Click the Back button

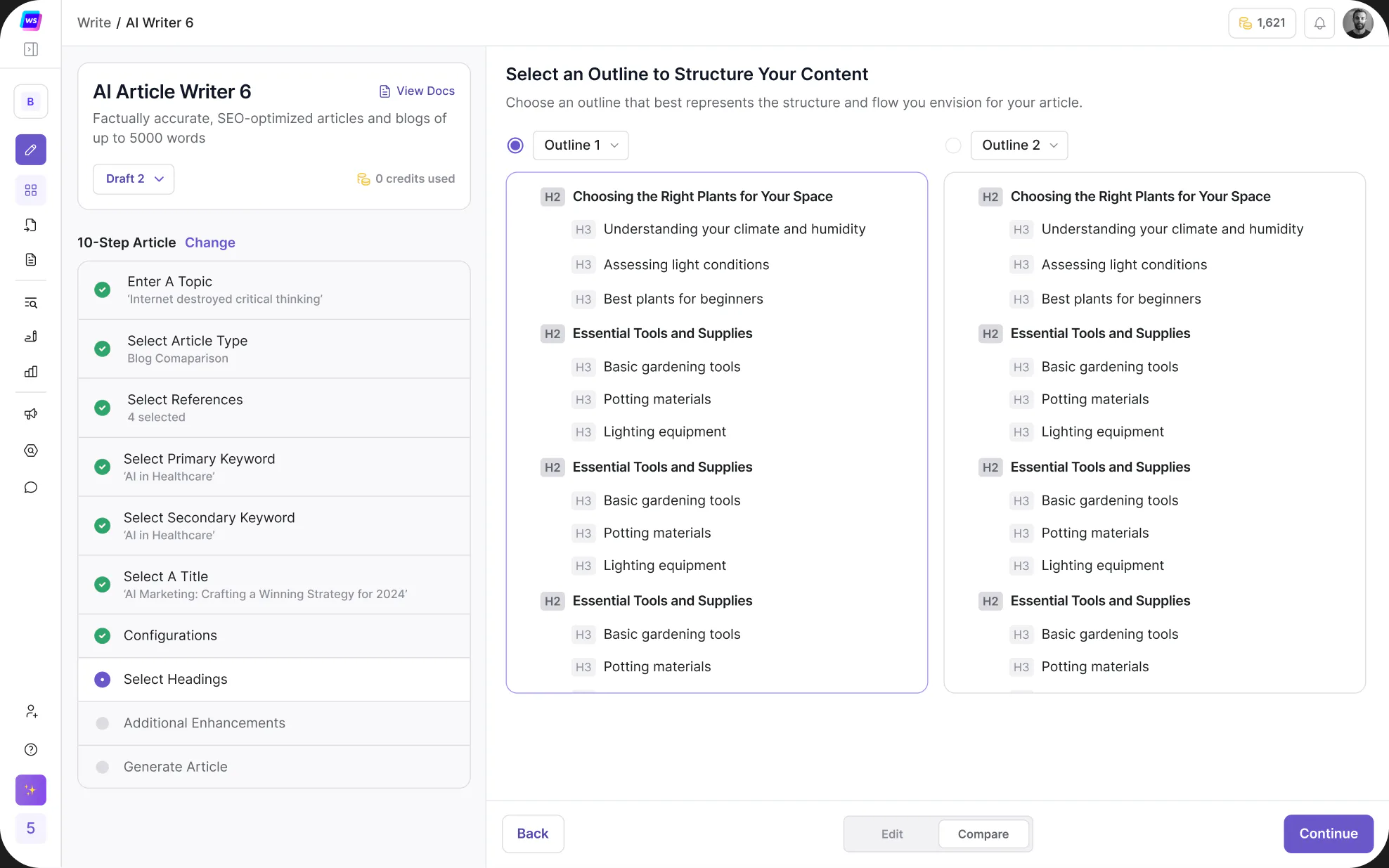(x=533, y=834)
